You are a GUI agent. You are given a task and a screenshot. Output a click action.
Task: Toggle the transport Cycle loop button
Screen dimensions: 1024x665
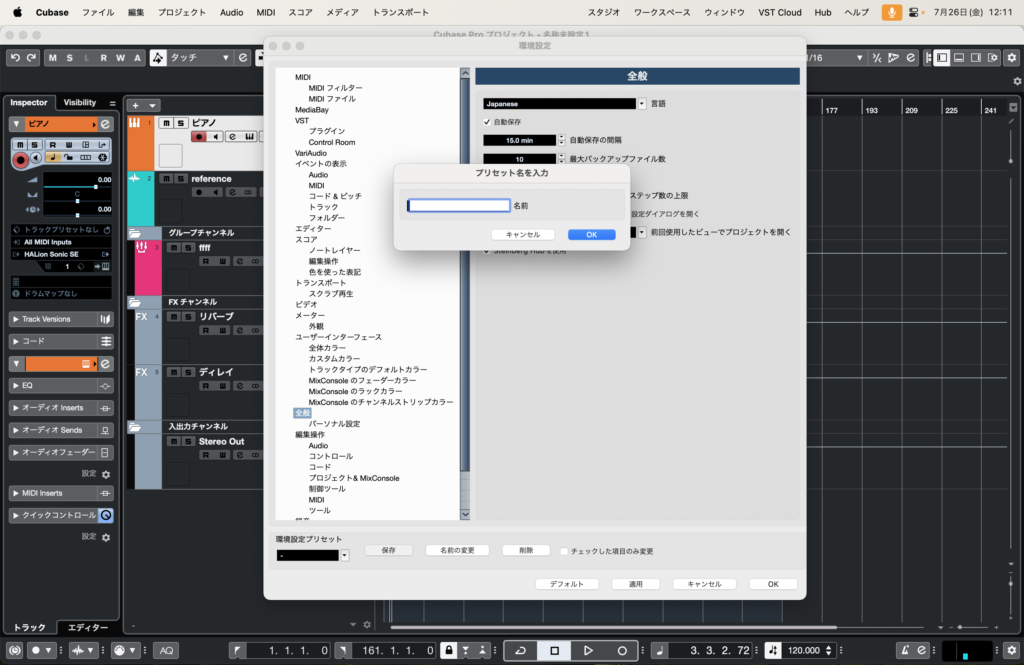pyautogui.click(x=520, y=650)
